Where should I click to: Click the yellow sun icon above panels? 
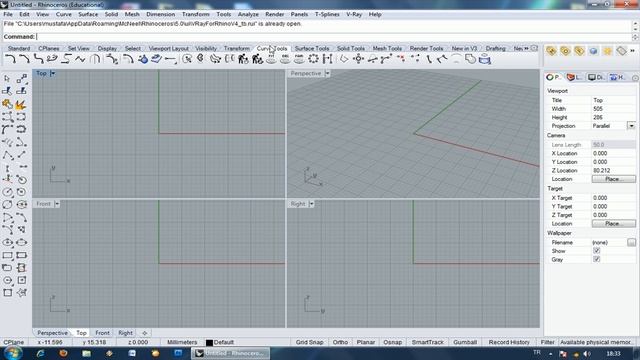point(607,51)
